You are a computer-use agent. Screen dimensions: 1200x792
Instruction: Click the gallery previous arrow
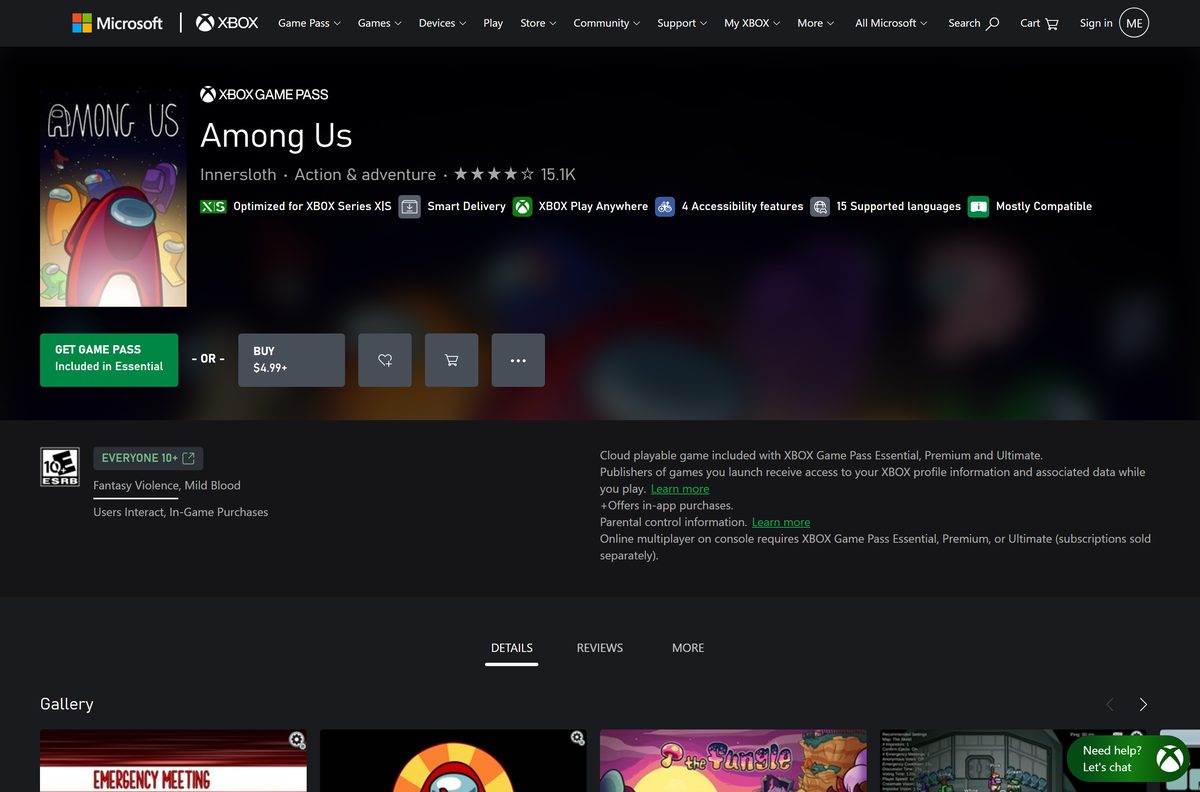[x=1109, y=705]
